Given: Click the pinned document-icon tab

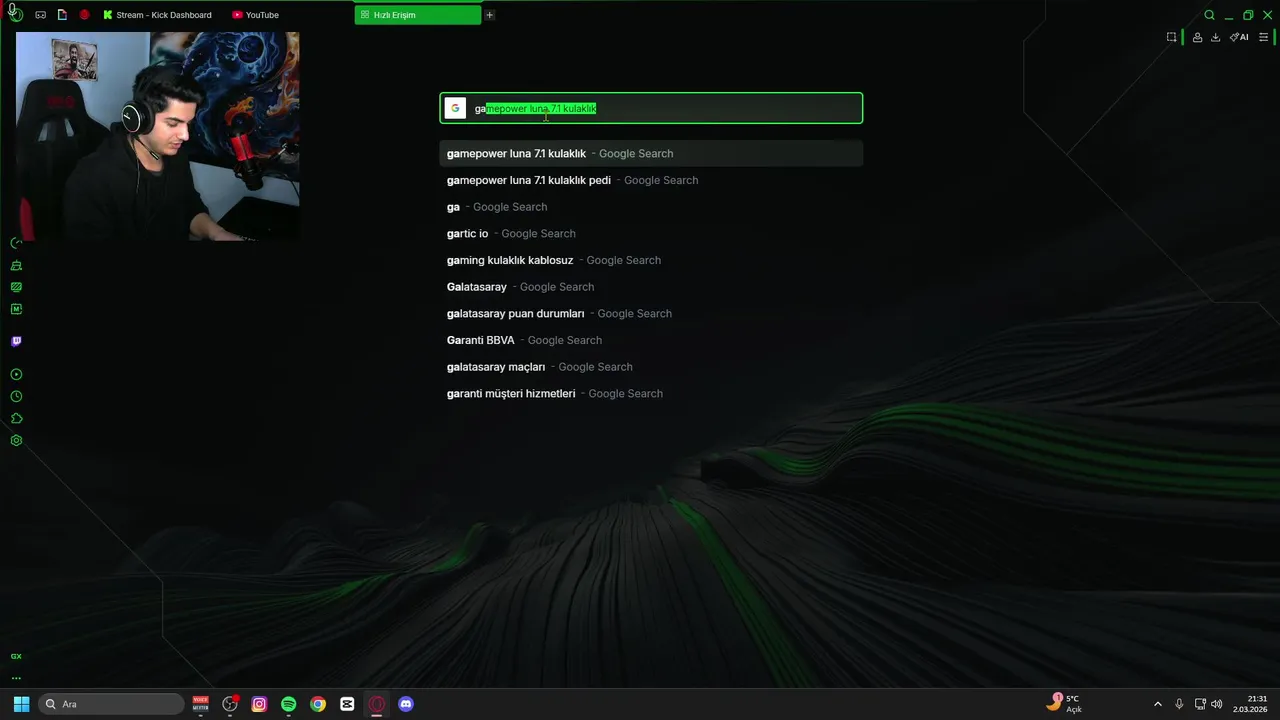Looking at the screenshot, I should coord(62,15).
